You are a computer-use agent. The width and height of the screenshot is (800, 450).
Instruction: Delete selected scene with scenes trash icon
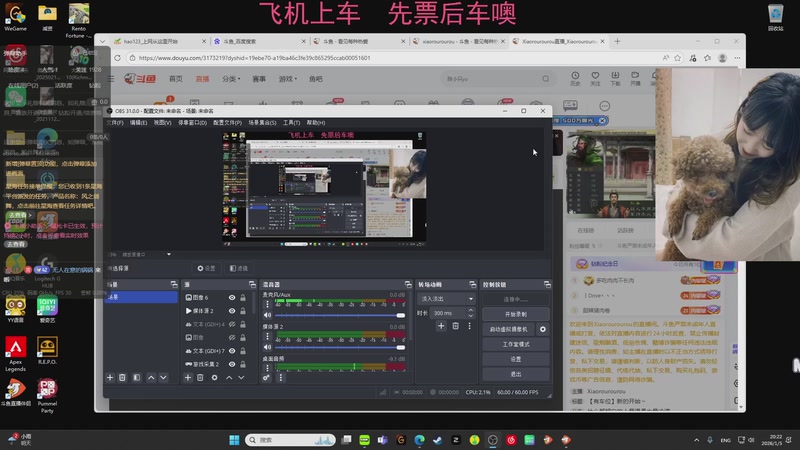pos(122,378)
